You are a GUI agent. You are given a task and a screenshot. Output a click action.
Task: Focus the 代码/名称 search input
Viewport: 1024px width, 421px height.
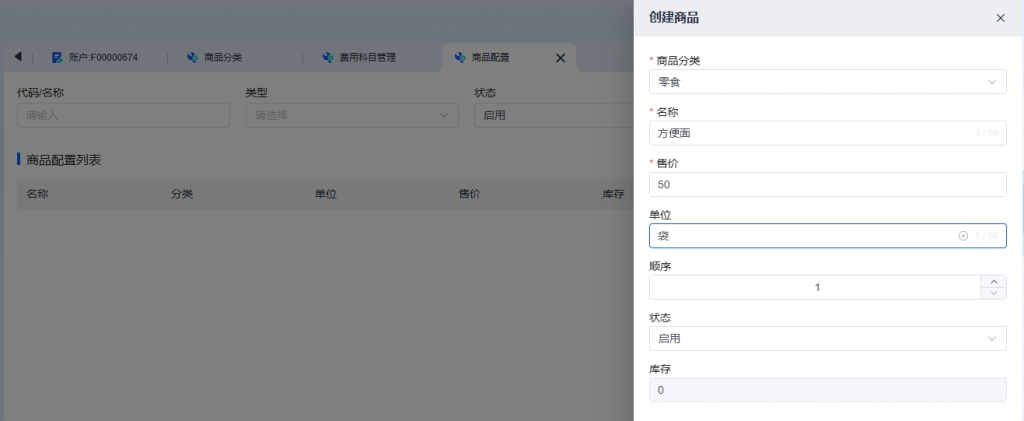[x=123, y=115]
